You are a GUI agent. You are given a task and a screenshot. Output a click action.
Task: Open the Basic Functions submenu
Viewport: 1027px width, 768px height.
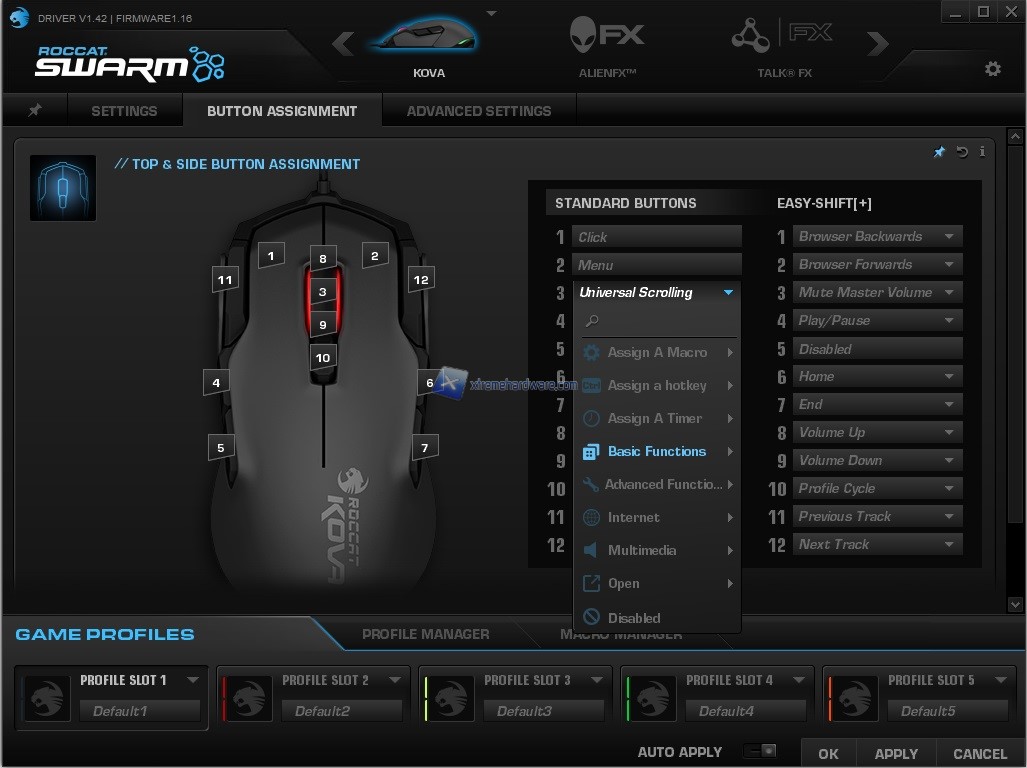(657, 452)
